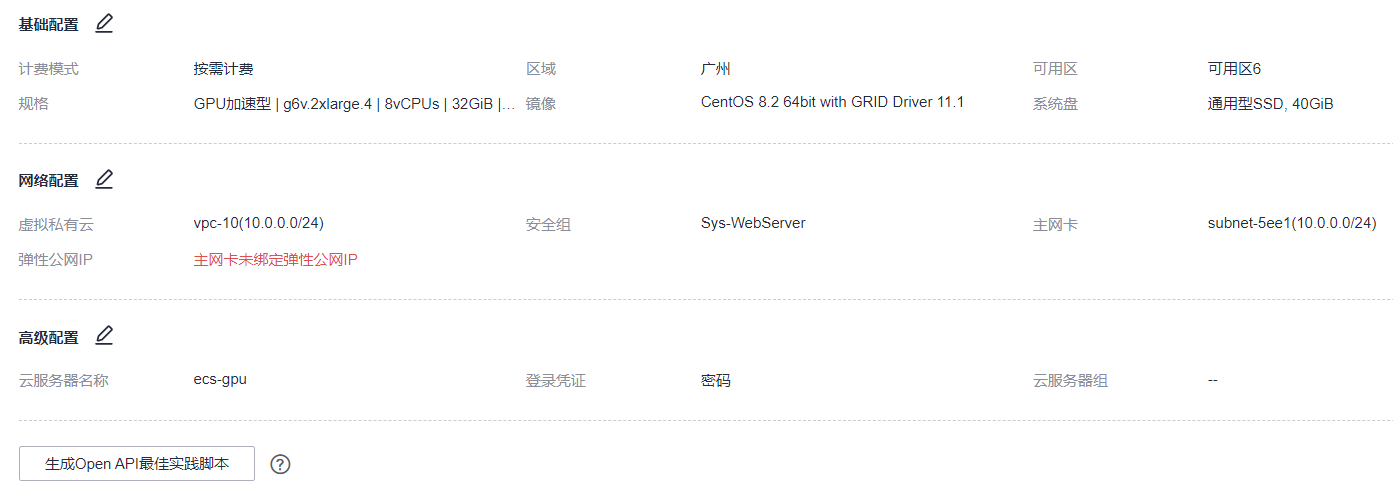Click the 可用区6 availability zone value
This screenshot has height=493, width=1393.
1234,69
